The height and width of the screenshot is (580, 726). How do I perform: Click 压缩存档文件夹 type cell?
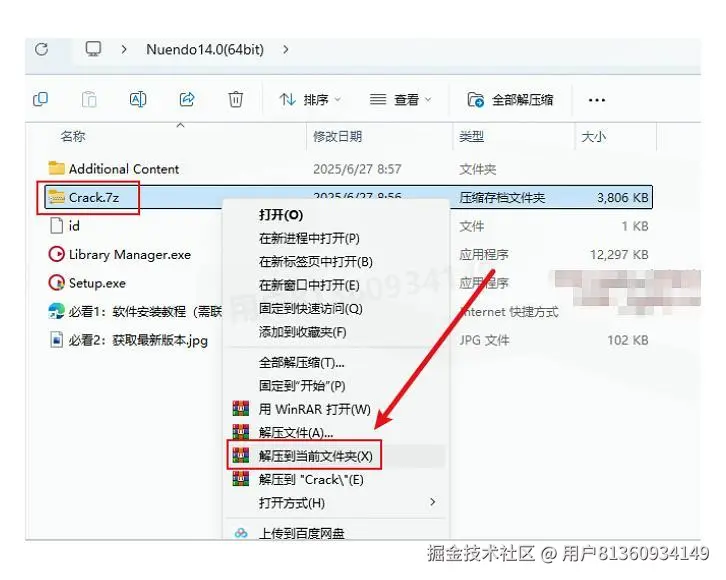pos(502,198)
